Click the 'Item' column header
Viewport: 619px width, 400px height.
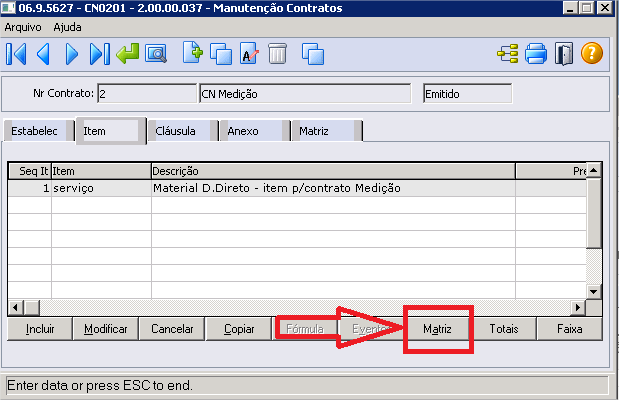coord(101,171)
